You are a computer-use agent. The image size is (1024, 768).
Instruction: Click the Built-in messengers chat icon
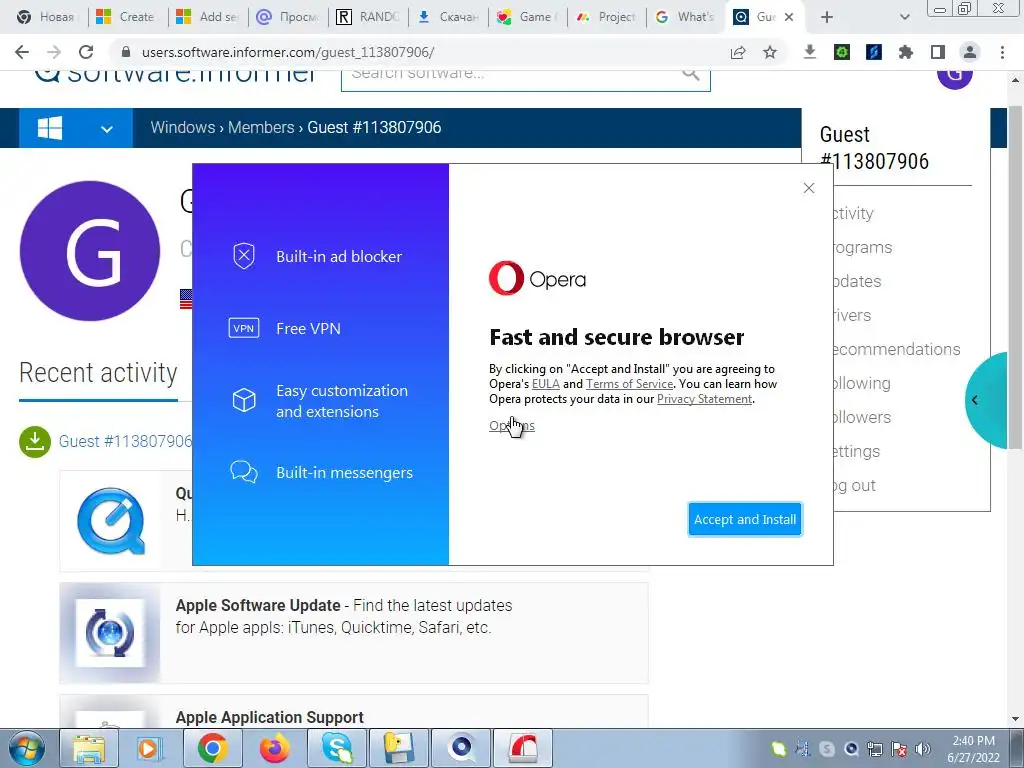coord(244,472)
